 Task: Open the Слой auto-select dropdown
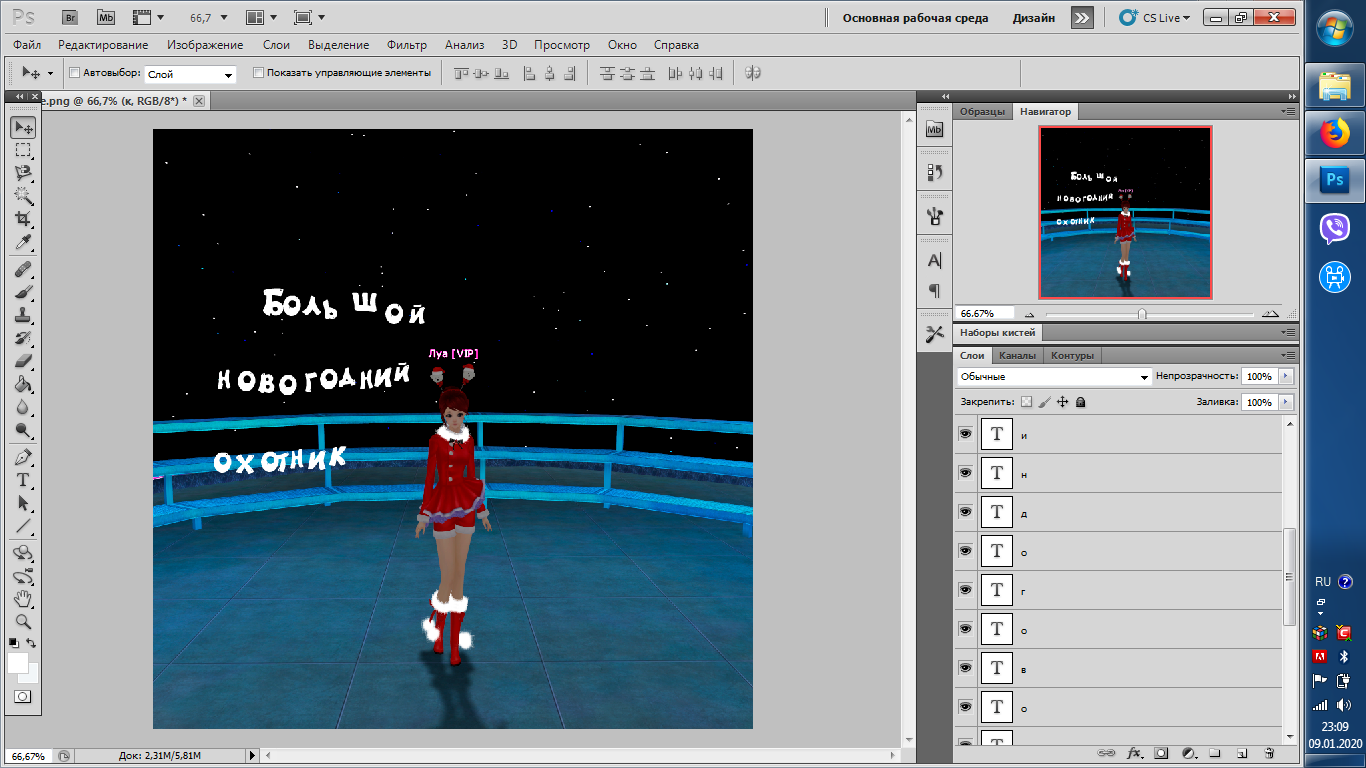pos(190,74)
